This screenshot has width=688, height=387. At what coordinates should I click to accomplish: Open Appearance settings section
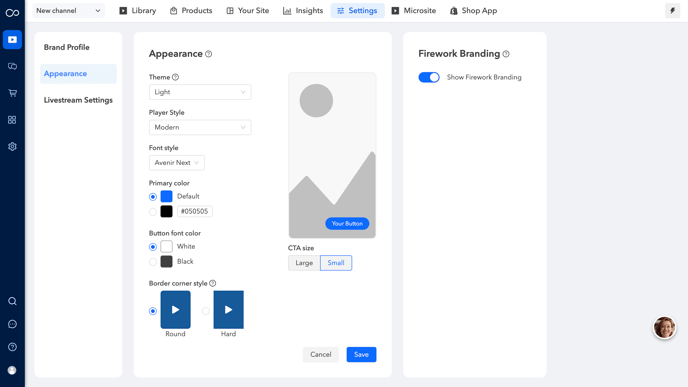[78, 74]
